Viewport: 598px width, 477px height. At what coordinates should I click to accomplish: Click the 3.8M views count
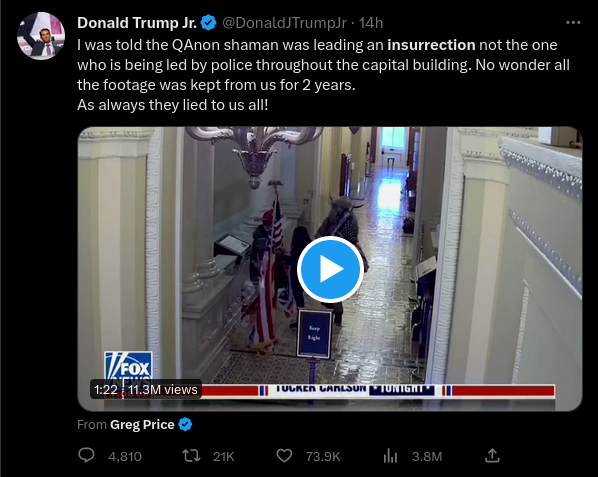click(x=427, y=456)
